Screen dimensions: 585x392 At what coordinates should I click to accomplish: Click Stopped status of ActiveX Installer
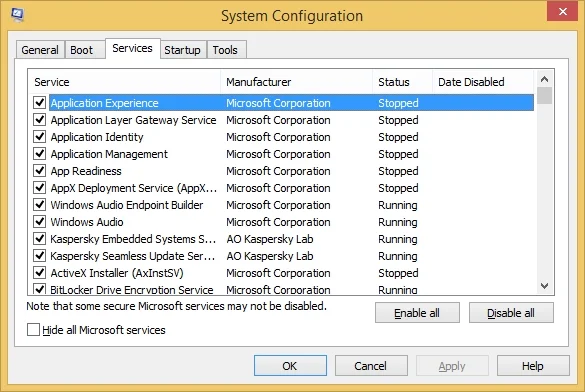coord(398,273)
